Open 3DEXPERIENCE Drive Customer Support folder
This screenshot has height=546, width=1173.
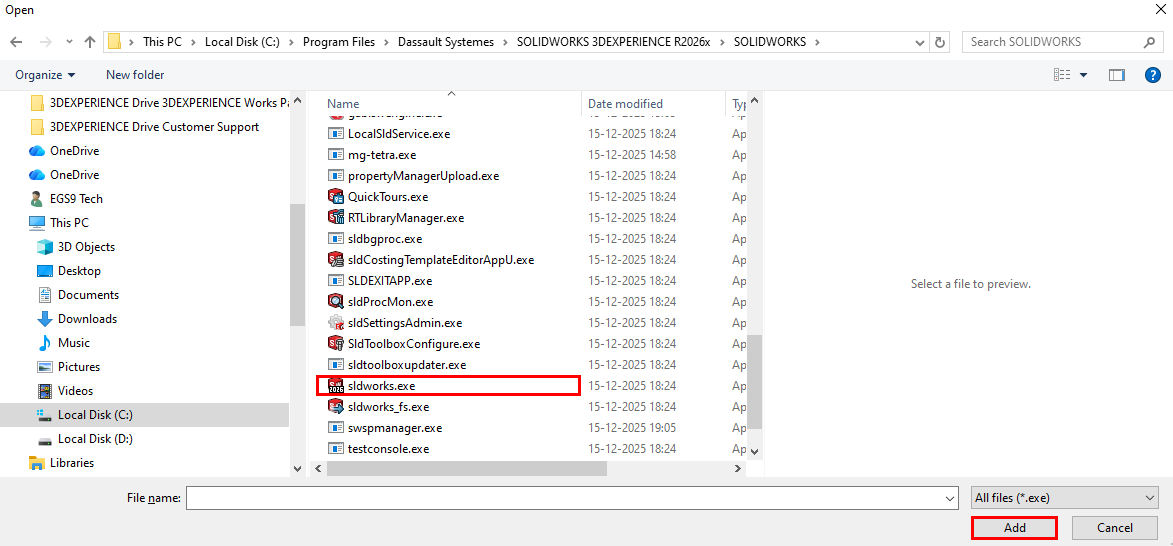click(154, 127)
